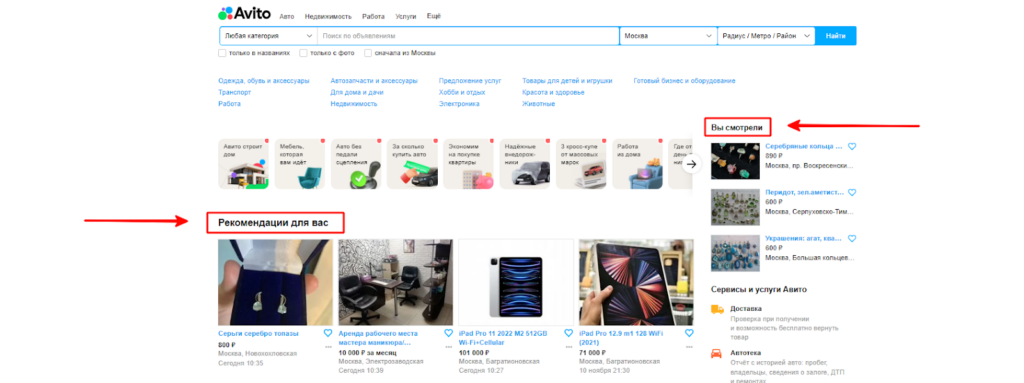Favorite the Серебряные кольца viewed item heart
This screenshot has height=383, width=1024.
852,147
